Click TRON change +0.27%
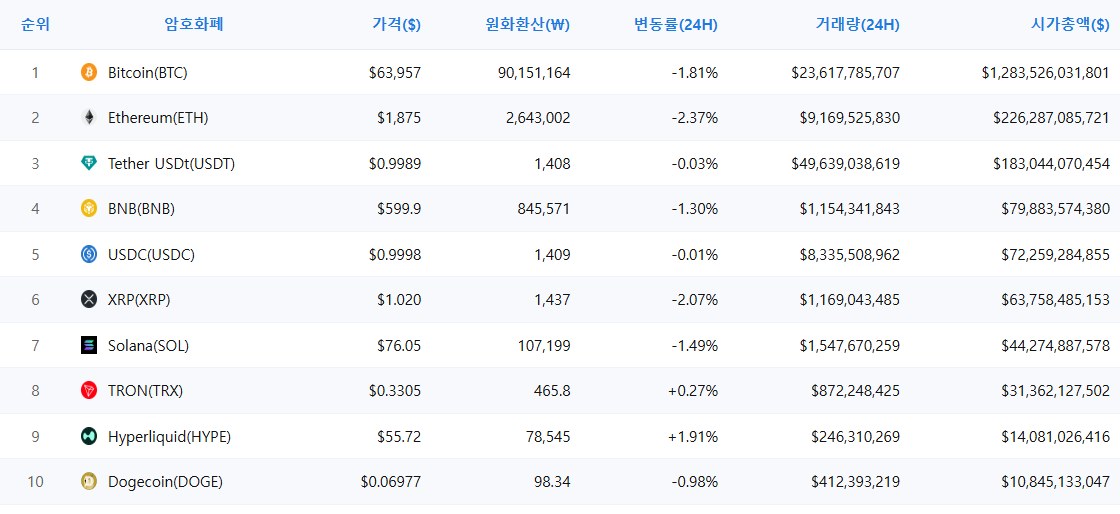 pos(693,390)
